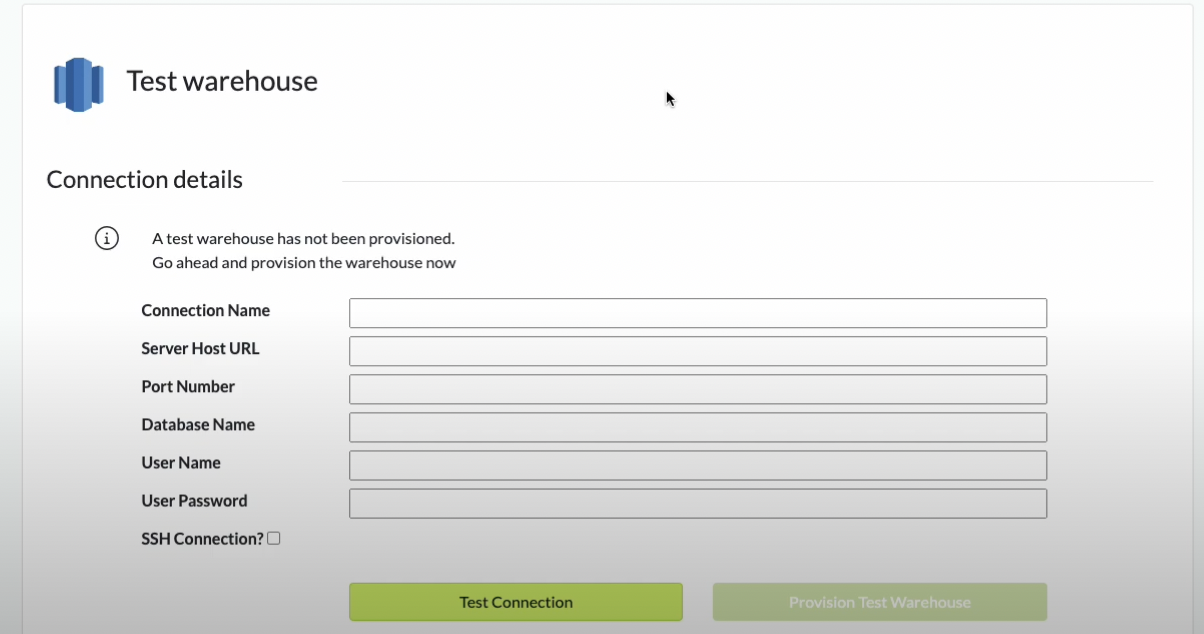Screen dimensions: 1204x634
Task: Focus the User Name text field
Action: pyautogui.click(x=697, y=465)
